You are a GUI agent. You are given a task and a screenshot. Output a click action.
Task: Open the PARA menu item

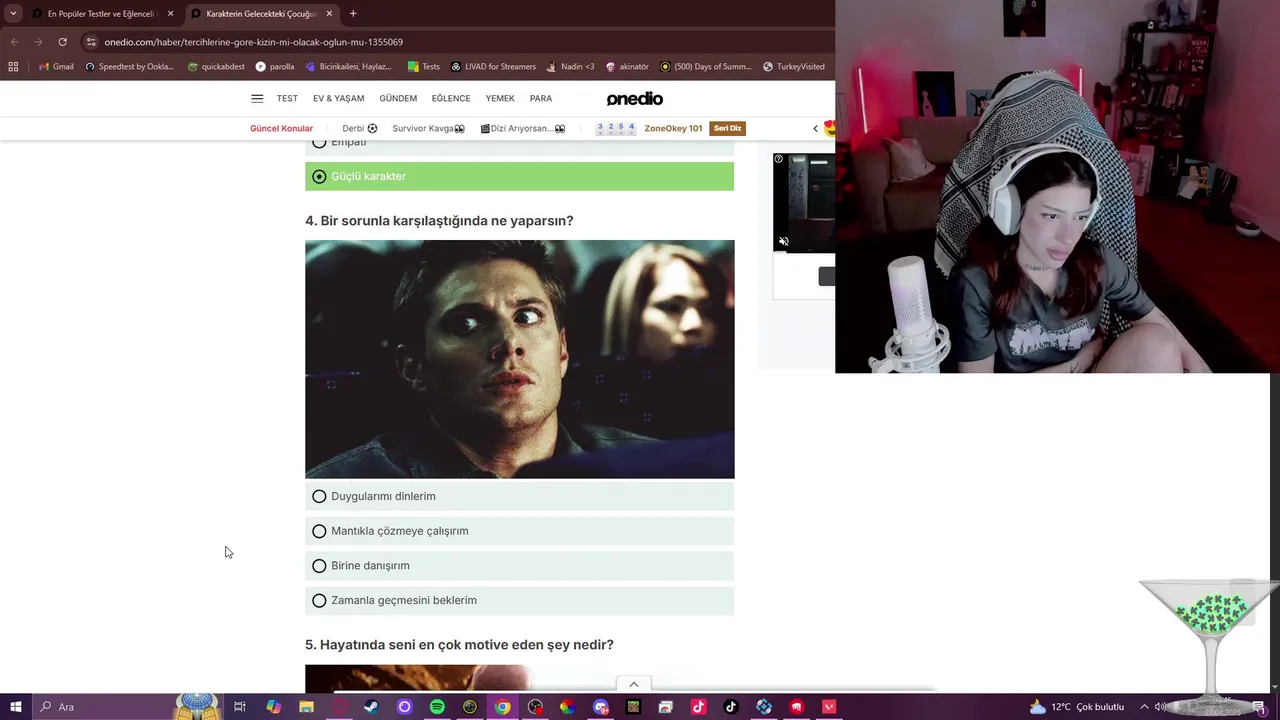tap(541, 98)
